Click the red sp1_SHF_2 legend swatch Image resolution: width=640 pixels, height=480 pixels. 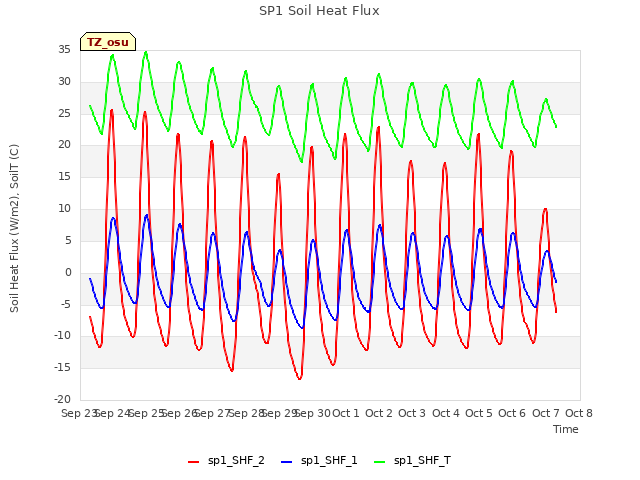pyautogui.click(x=193, y=462)
